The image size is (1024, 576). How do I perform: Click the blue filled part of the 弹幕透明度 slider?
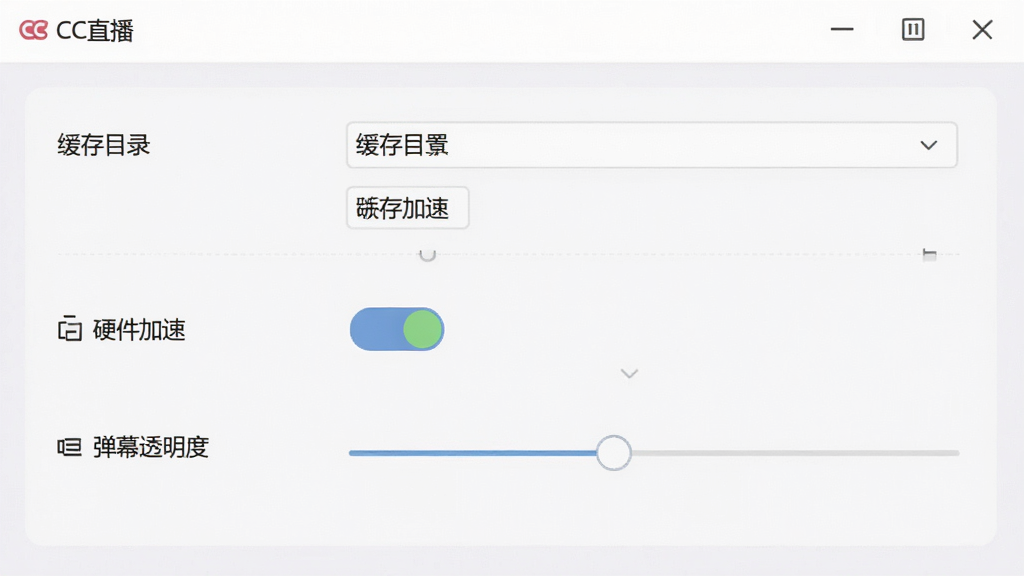click(473, 453)
